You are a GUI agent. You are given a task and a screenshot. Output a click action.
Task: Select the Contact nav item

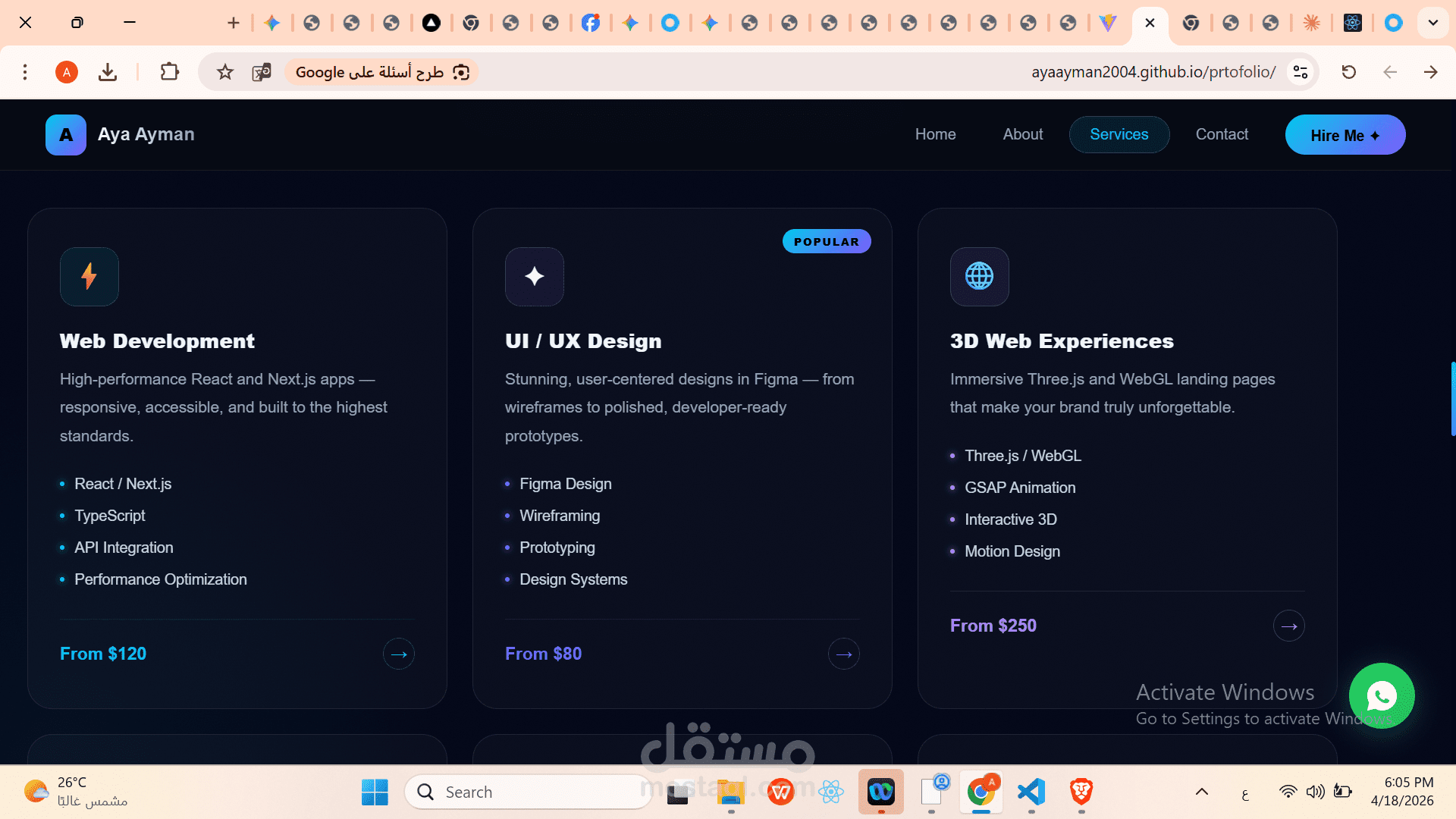(1222, 134)
